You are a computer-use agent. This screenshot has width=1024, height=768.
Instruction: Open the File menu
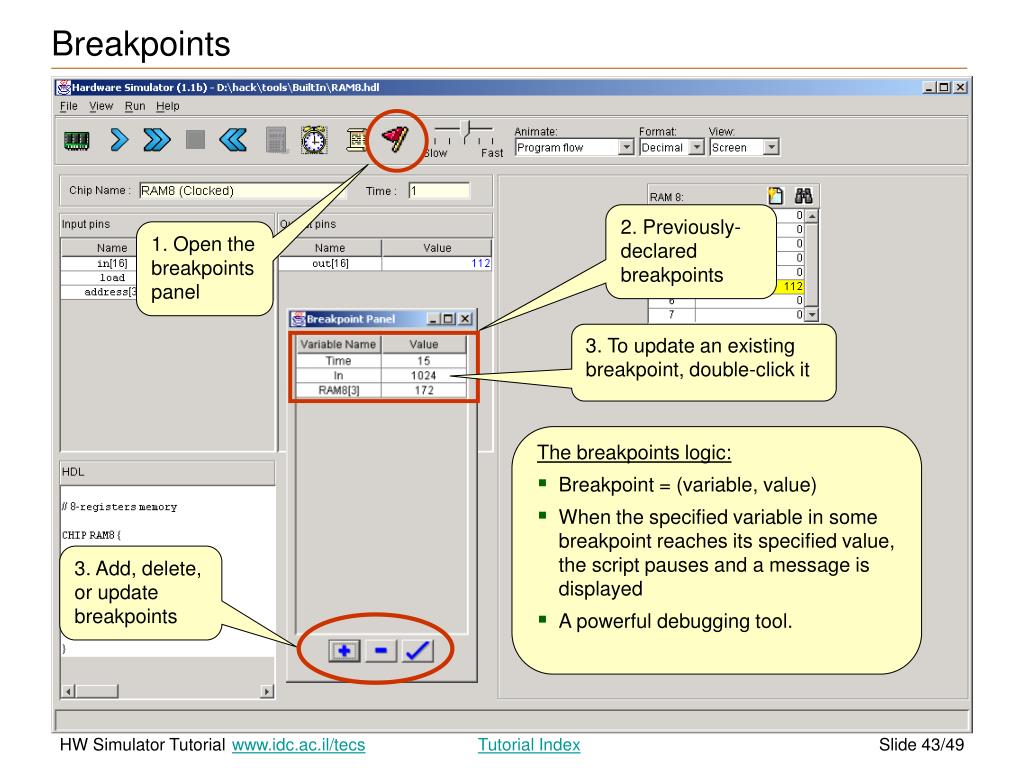pyautogui.click(x=69, y=106)
